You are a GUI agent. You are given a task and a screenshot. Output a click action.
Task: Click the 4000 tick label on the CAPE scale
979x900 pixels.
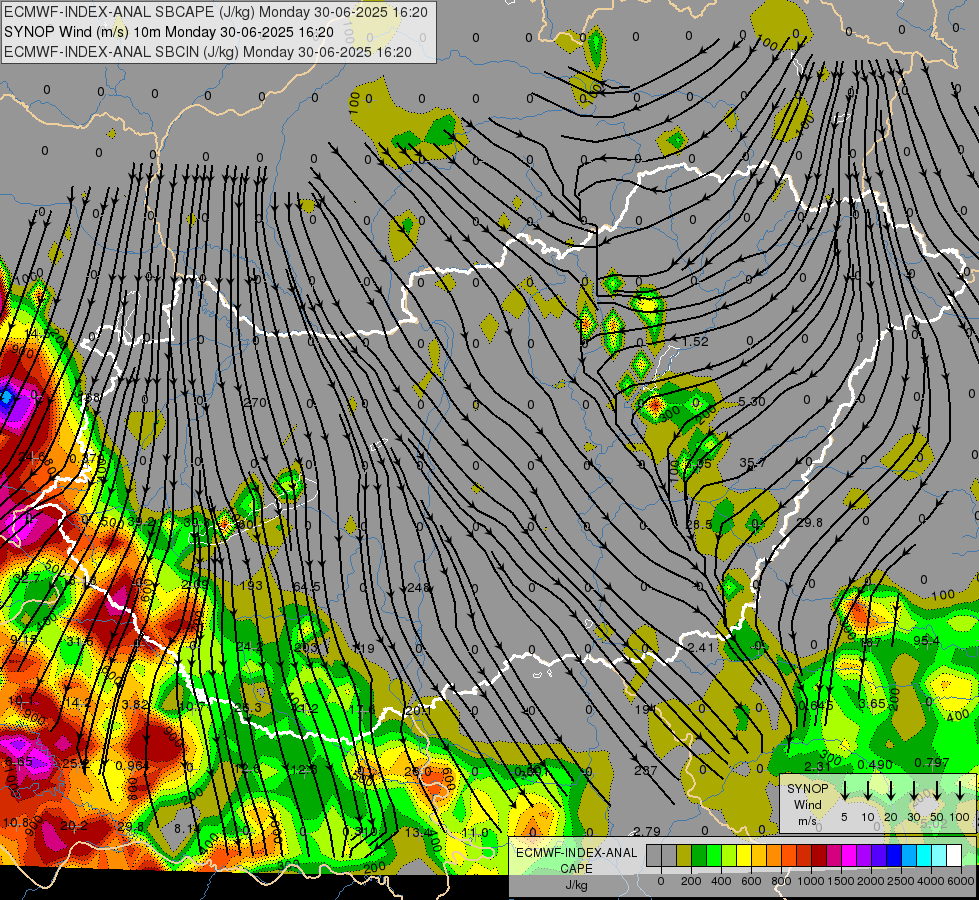[x=931, y=881]
